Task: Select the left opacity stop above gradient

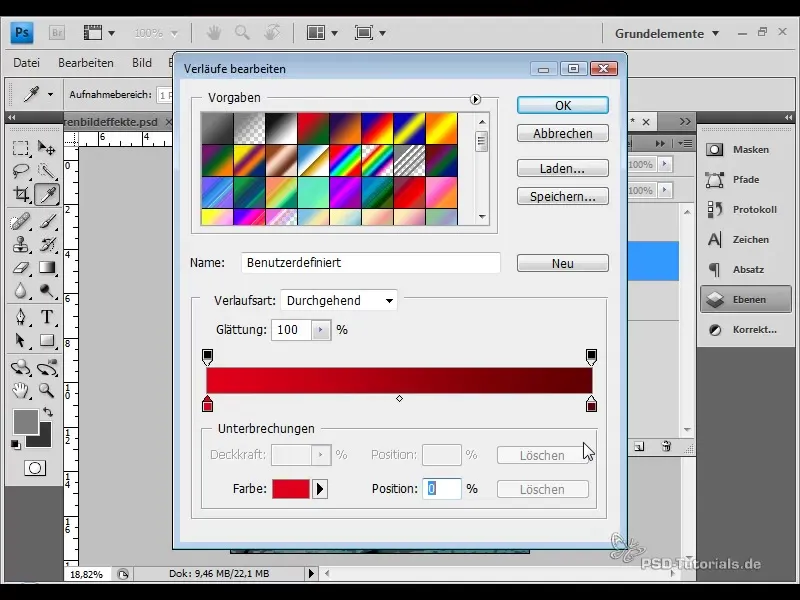Action: point(207,357)
